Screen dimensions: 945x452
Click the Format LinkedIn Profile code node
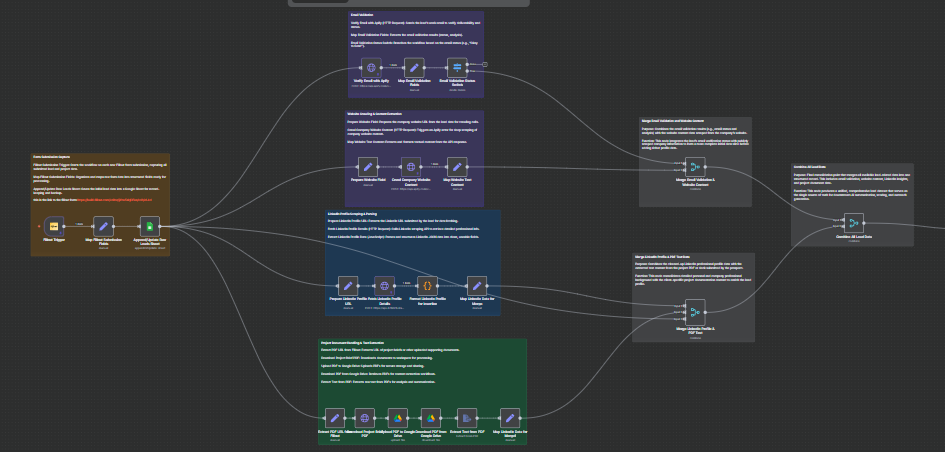(x=427, y=286)
